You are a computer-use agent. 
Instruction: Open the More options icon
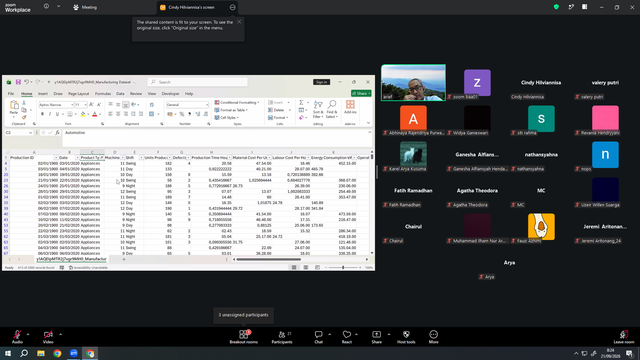(x=433, y=334)
